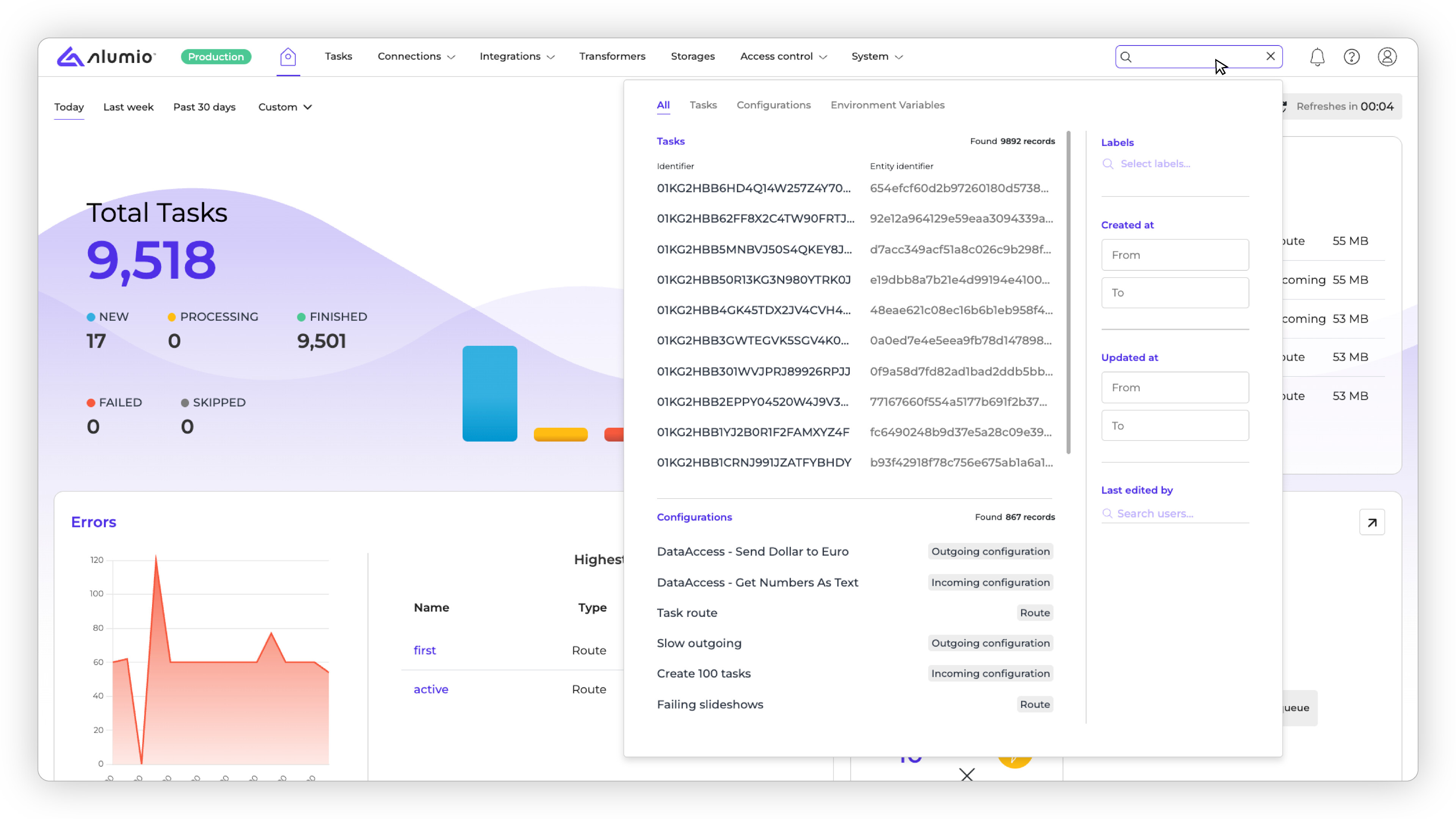Click the search results scrollbar

point(1068,292)
